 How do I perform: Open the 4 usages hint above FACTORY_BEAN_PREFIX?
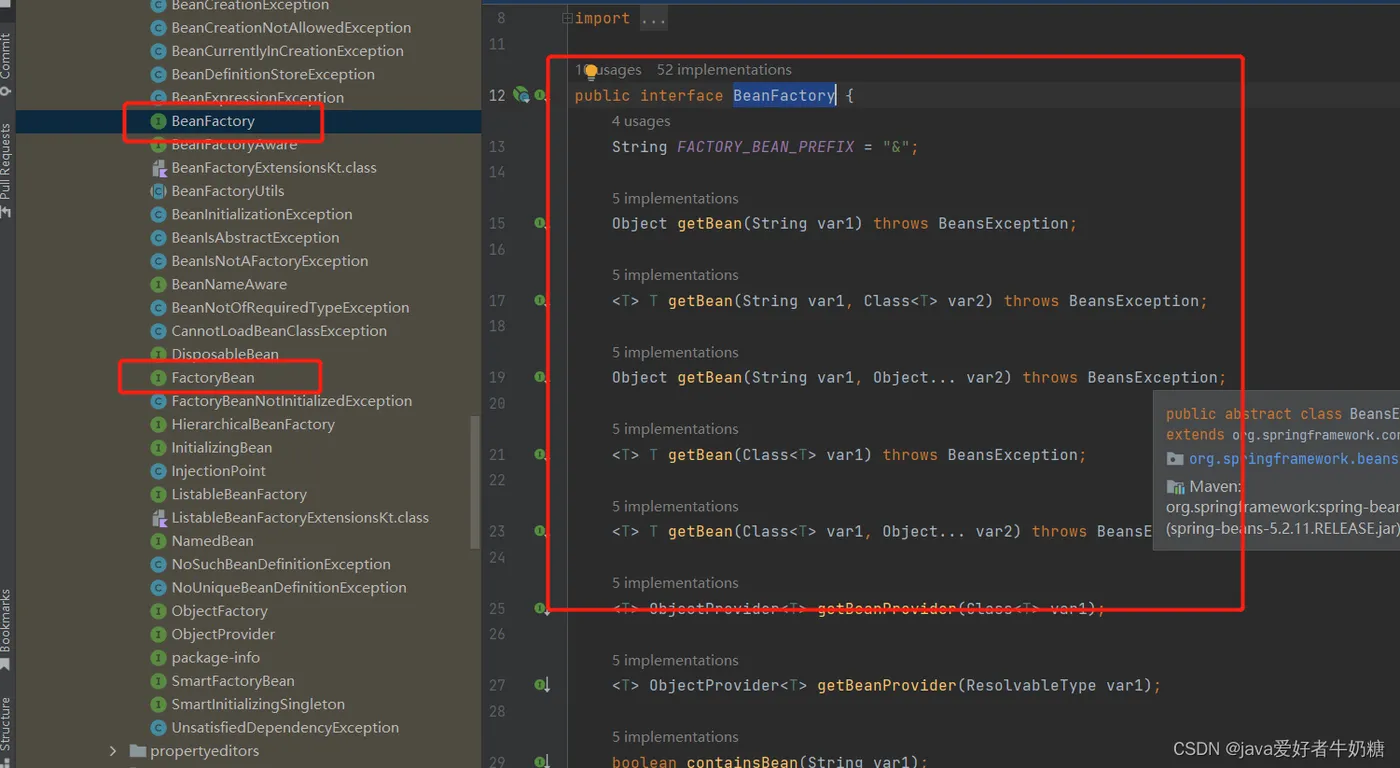pos(641,121)
